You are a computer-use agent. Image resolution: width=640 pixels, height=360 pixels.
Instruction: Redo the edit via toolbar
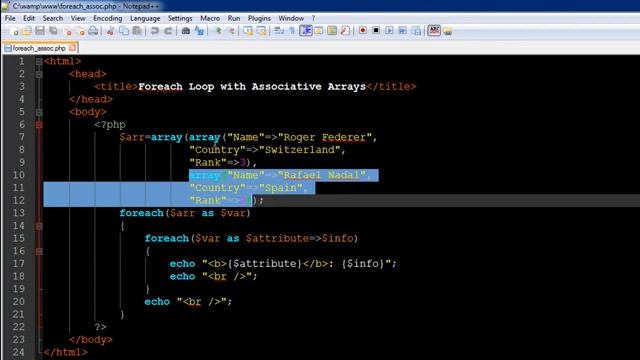point(168,31)
